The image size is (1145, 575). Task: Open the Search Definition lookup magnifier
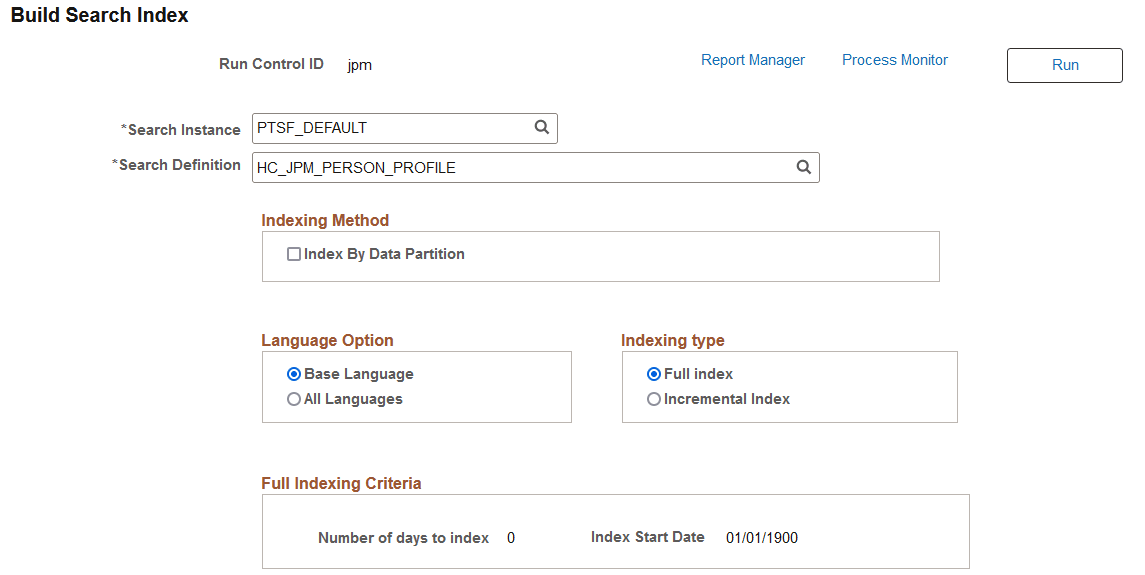(x=803, y=168)
